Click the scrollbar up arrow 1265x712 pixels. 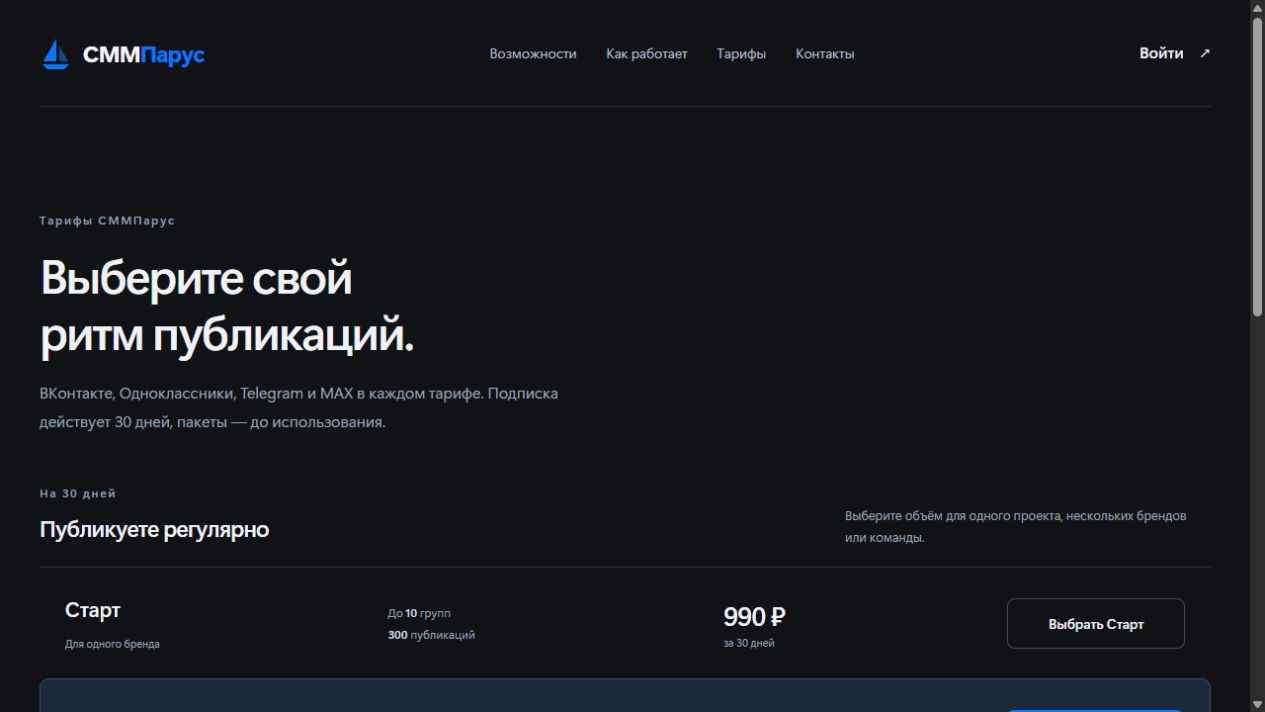tap(1257, 8)
